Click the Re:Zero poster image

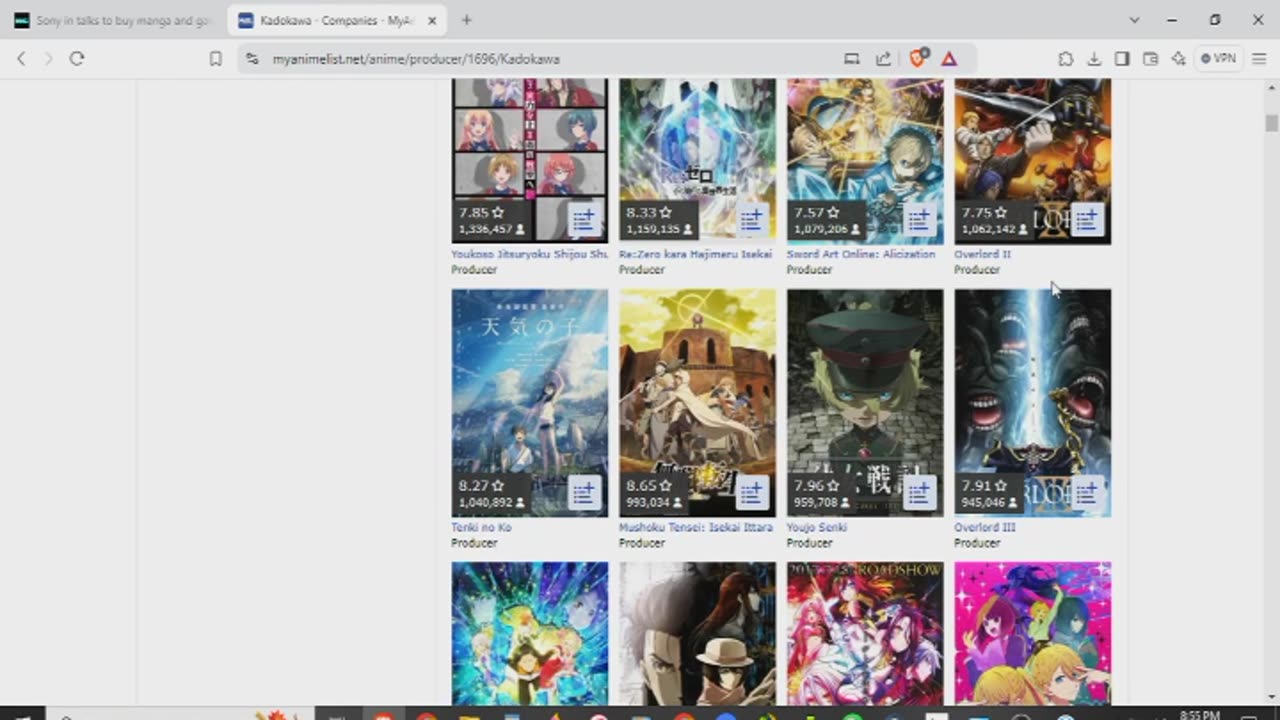(x=697, y=161)
